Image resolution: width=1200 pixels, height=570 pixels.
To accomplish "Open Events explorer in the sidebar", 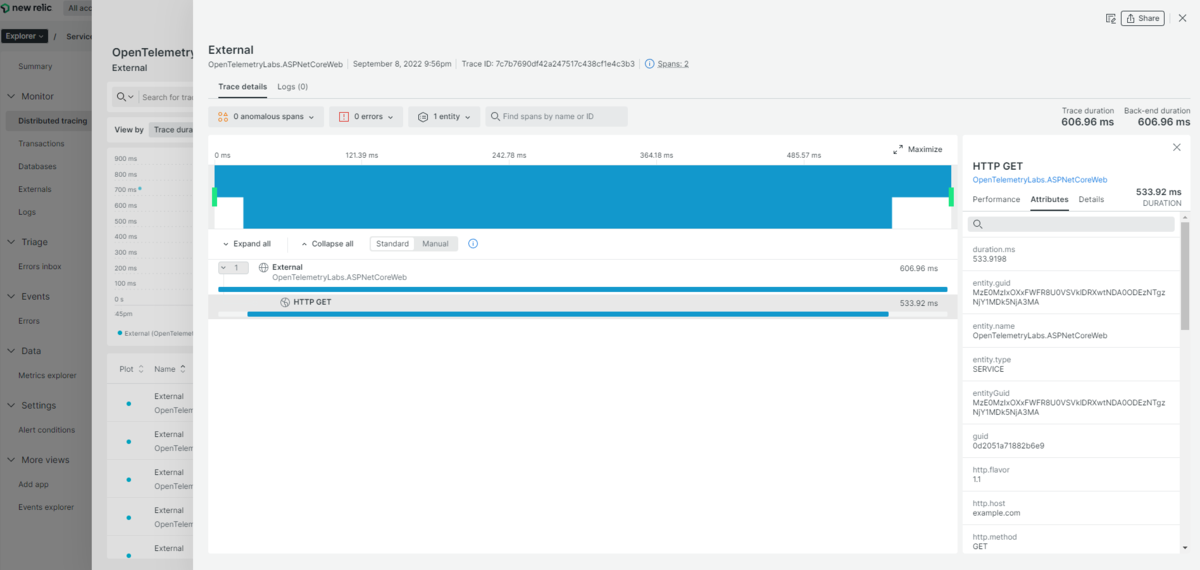I will point(46,507).
